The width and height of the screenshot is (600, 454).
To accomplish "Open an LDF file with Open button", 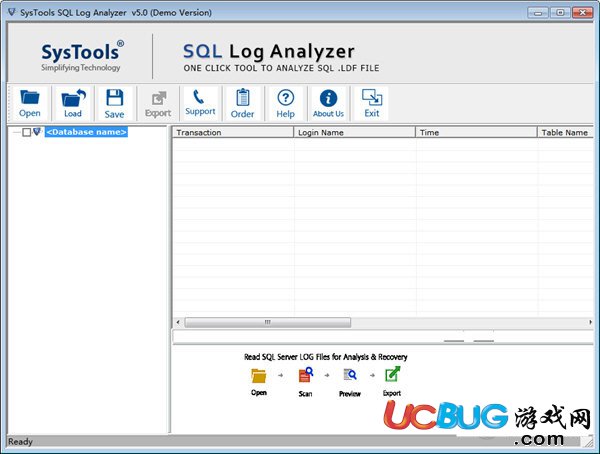I will tap(30, 103).
